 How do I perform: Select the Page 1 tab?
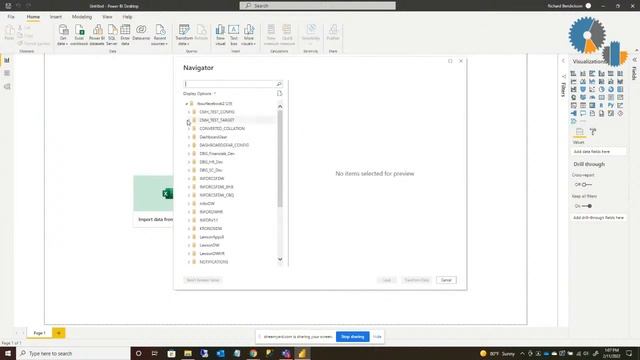(x=40, y=333)
